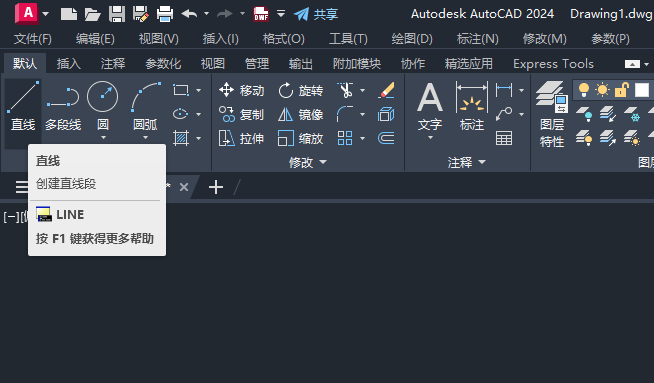
Task: Select the Dimension (标注) tool
Action: (x=472, y=106)
